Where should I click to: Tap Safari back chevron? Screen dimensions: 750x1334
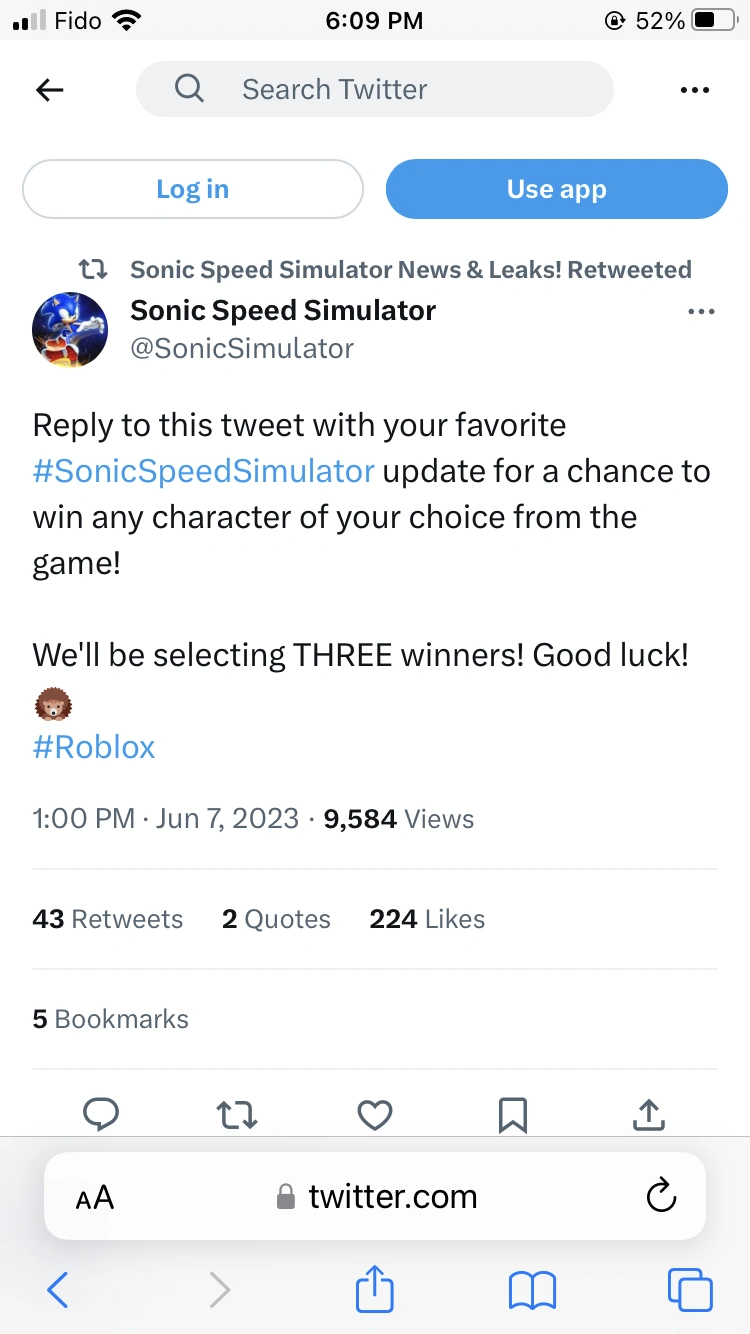pyautogui.click(x=58, y=1290)
